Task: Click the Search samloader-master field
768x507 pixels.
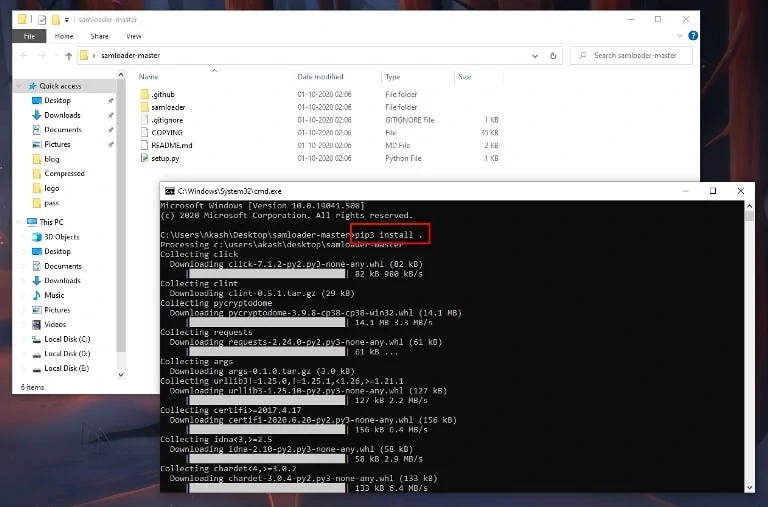Action: 631,55
